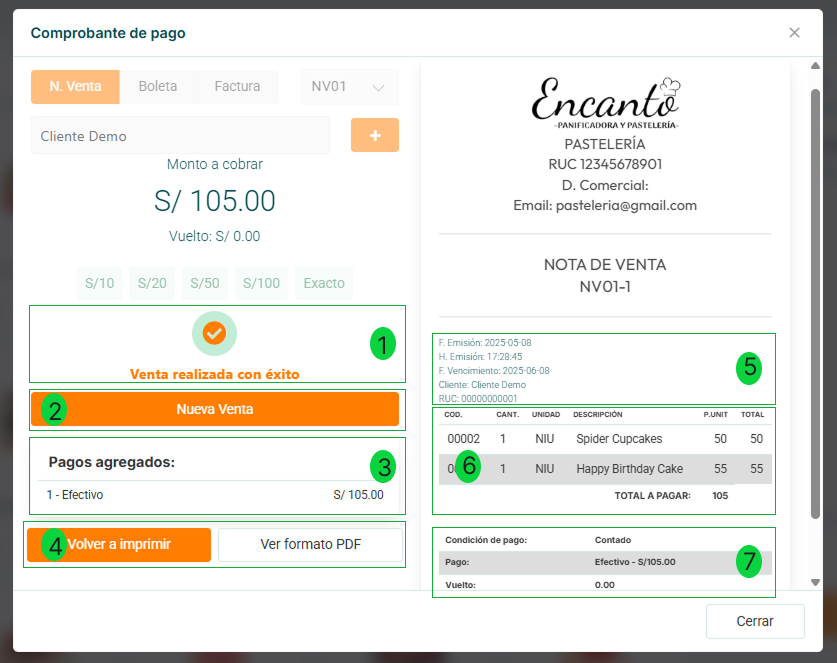
Task: Start a Nueva Venta
Action: pos(216,409)
